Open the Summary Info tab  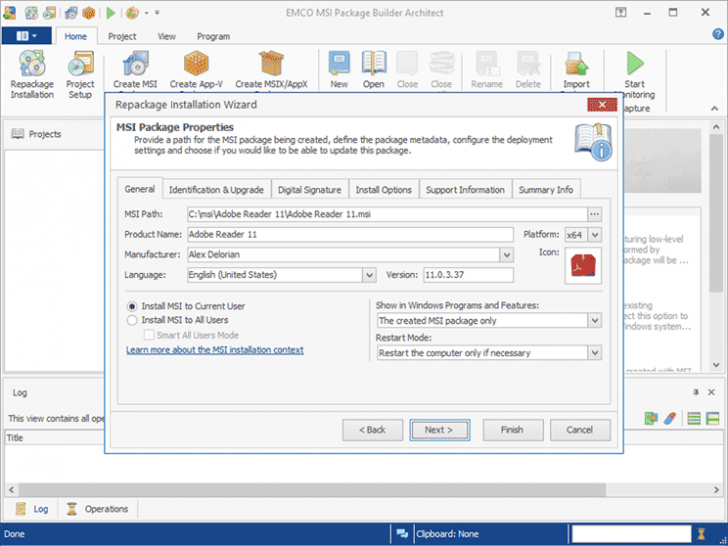coord(546,190)
